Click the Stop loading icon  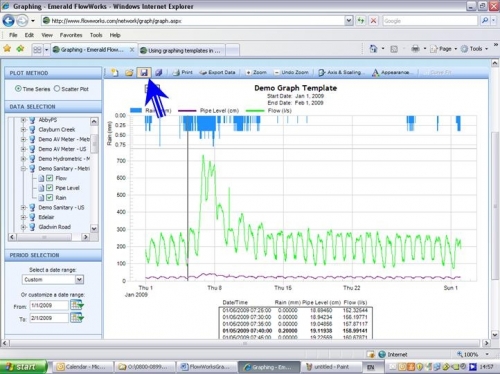tap(374, 21)
